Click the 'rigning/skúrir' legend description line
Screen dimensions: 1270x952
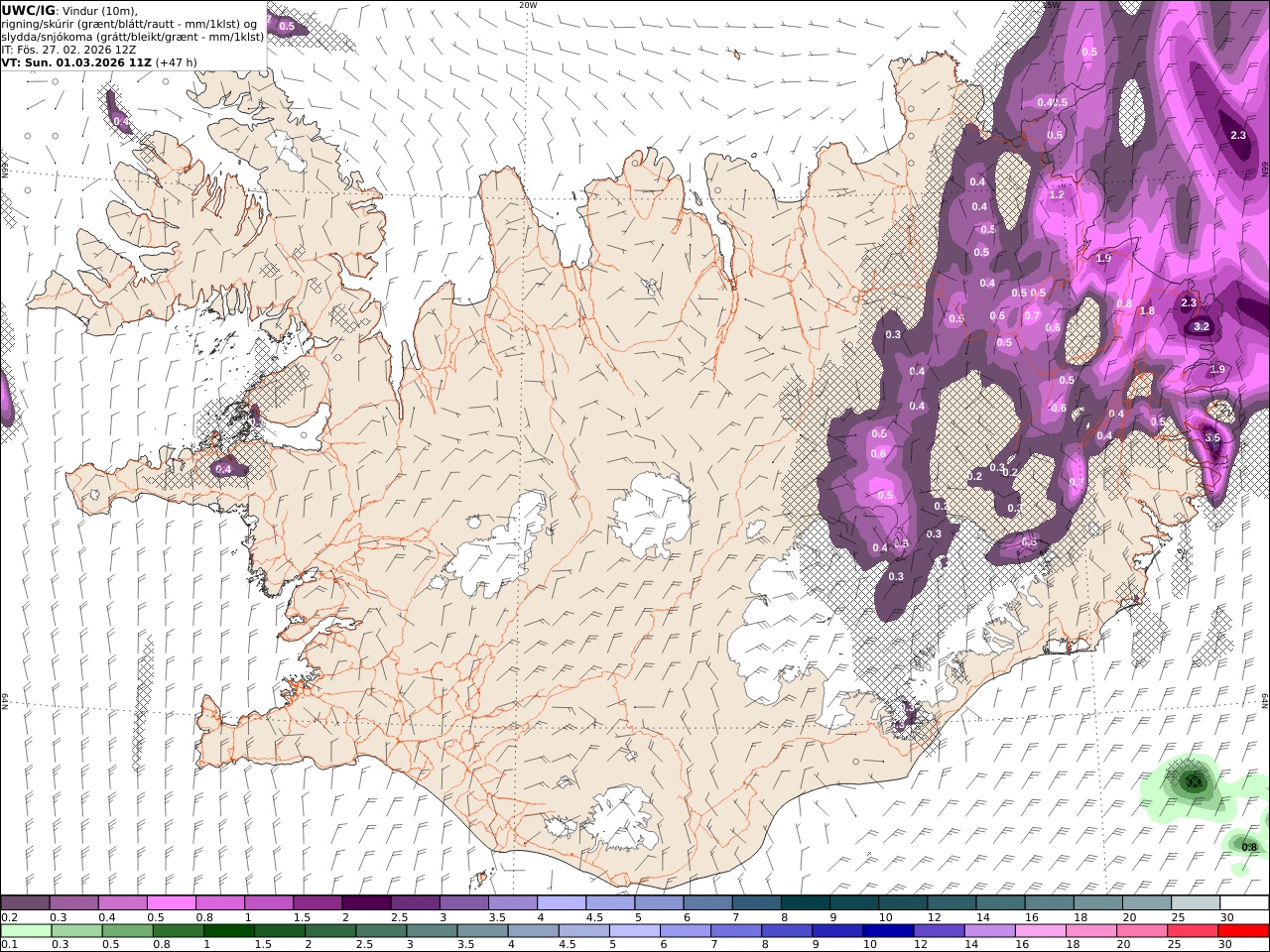129,24
